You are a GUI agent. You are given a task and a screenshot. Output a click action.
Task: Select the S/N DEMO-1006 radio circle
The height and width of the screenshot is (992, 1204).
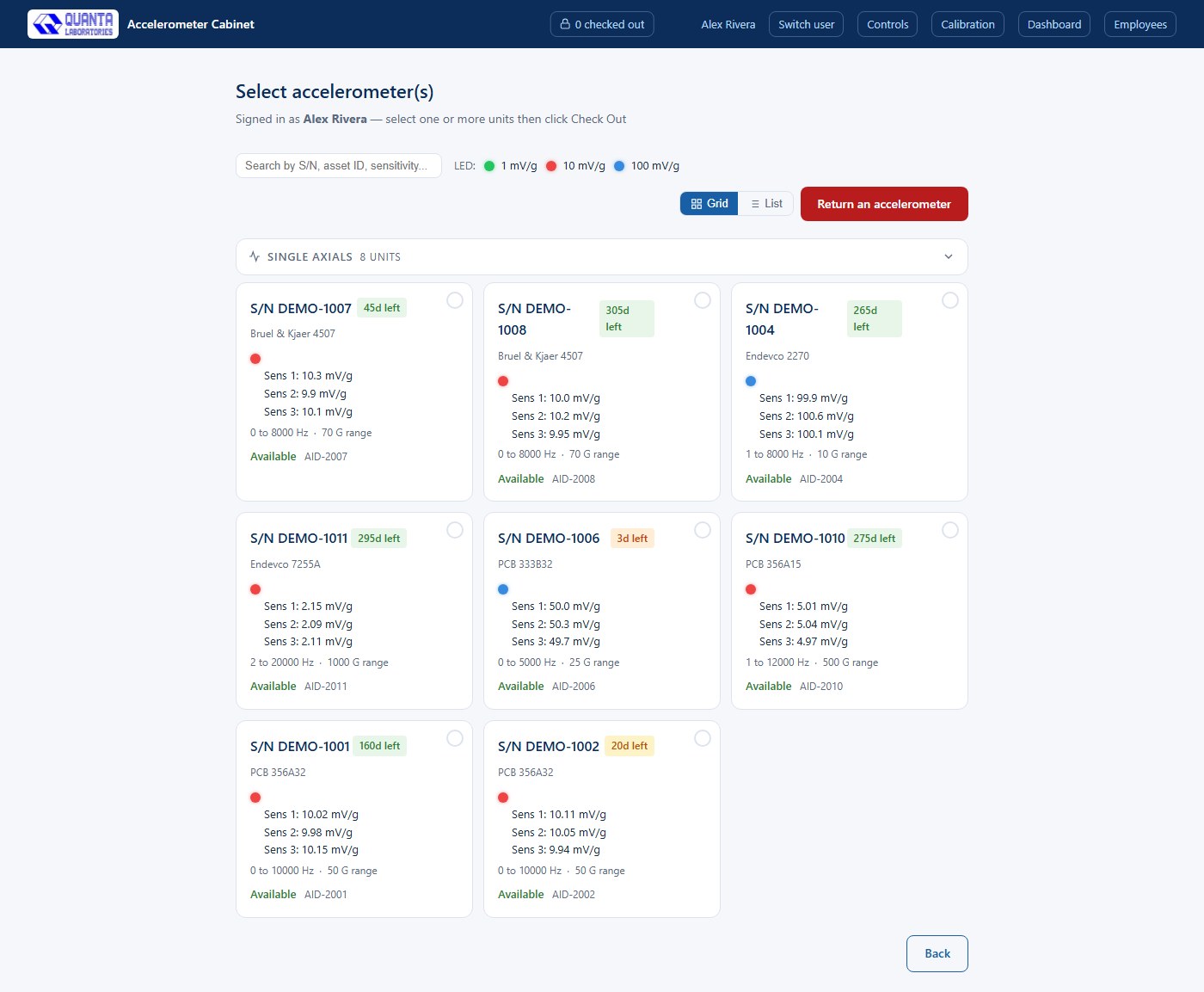703,530
